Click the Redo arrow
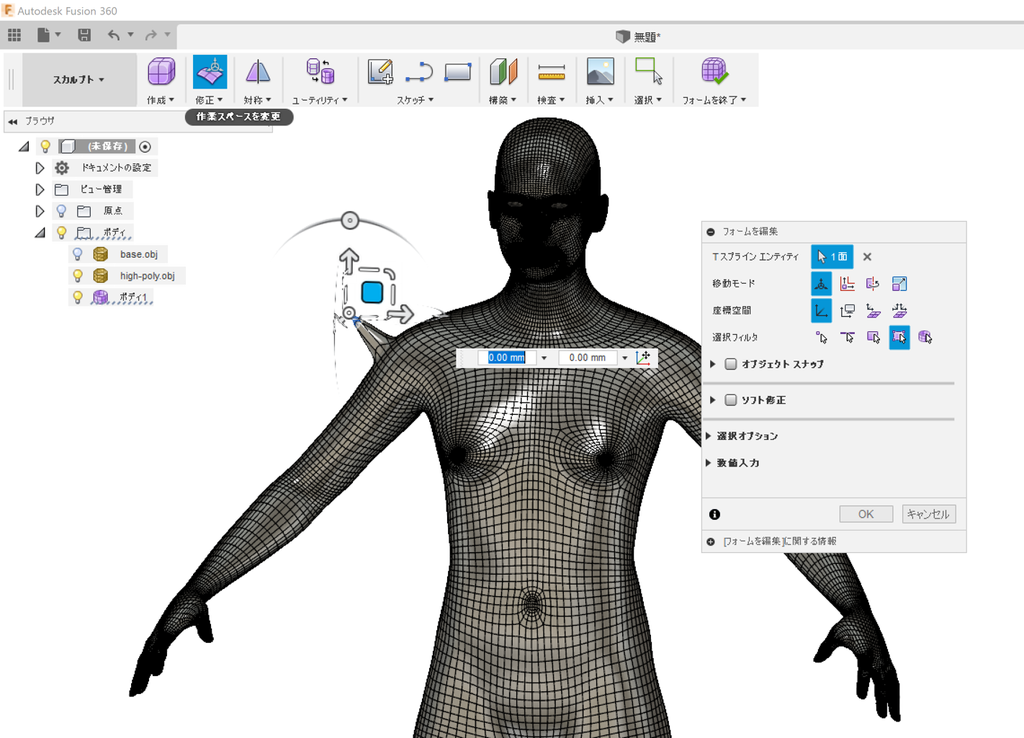The width and height of the screenshot is (1024, 738). click(x=151, y=35)
